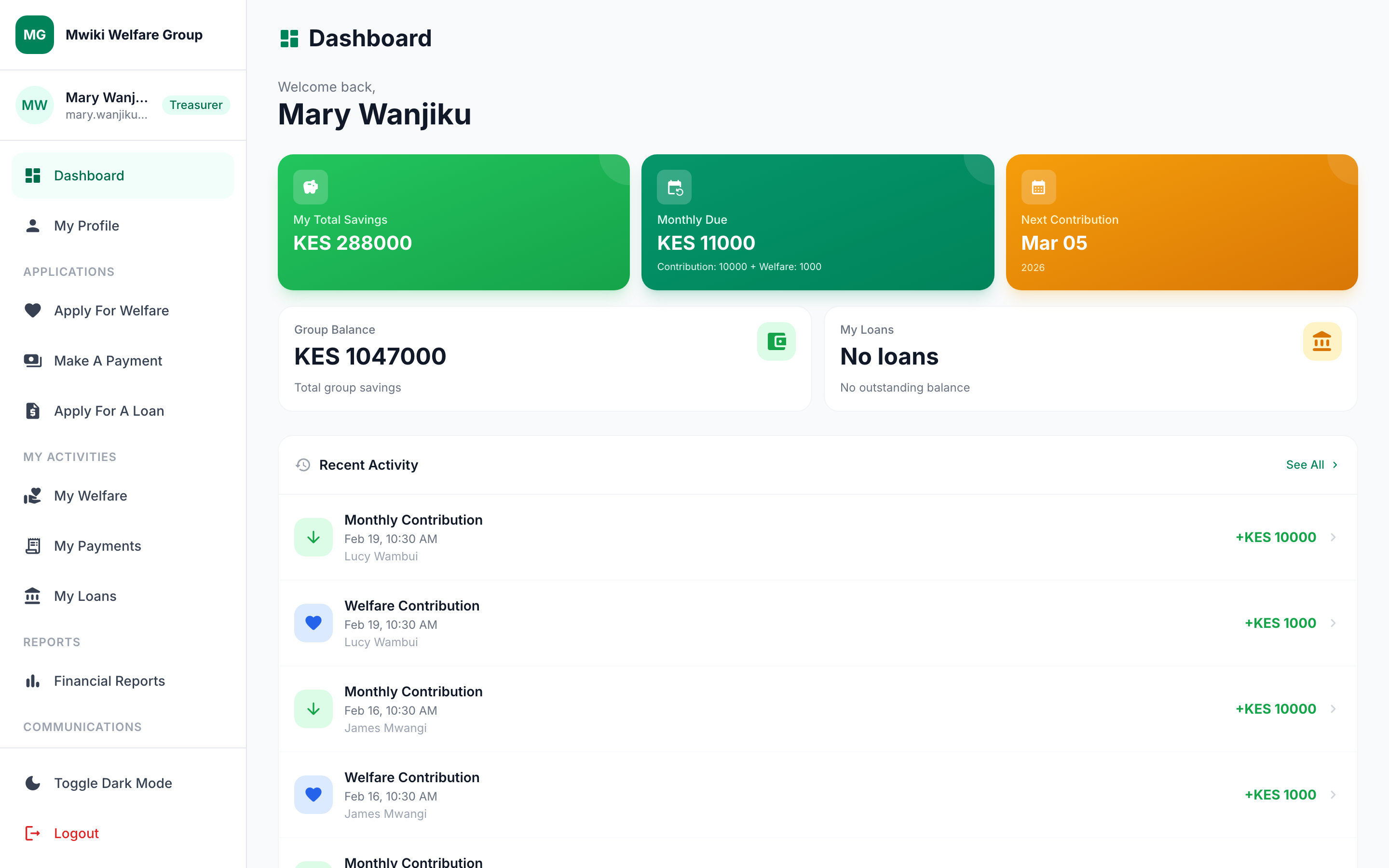Open the My Total Savings wallet icon
This screenshot has height=868, width=1389.
311,187
